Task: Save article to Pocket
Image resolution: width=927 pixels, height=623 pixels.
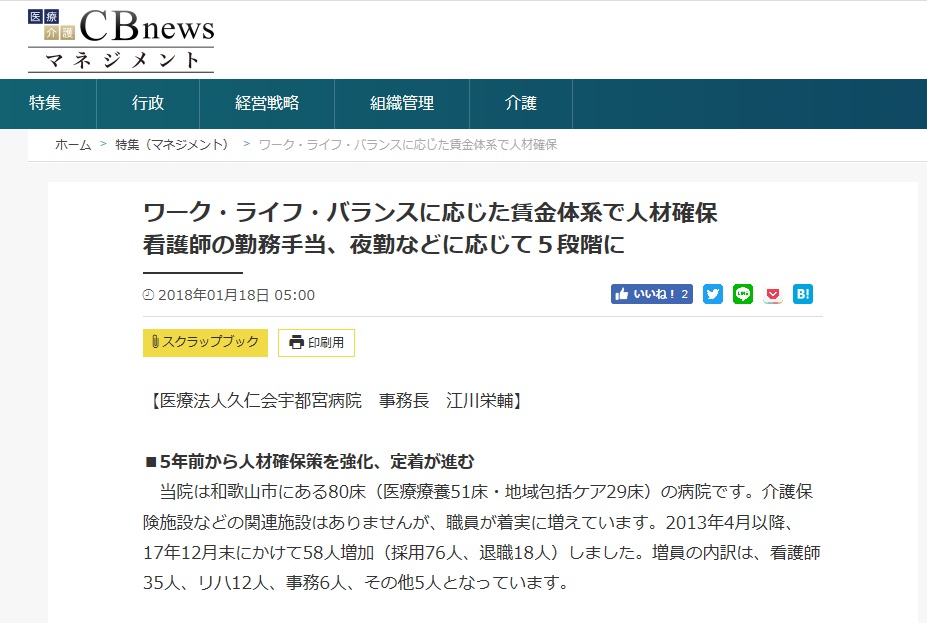Action: [773, 294]
